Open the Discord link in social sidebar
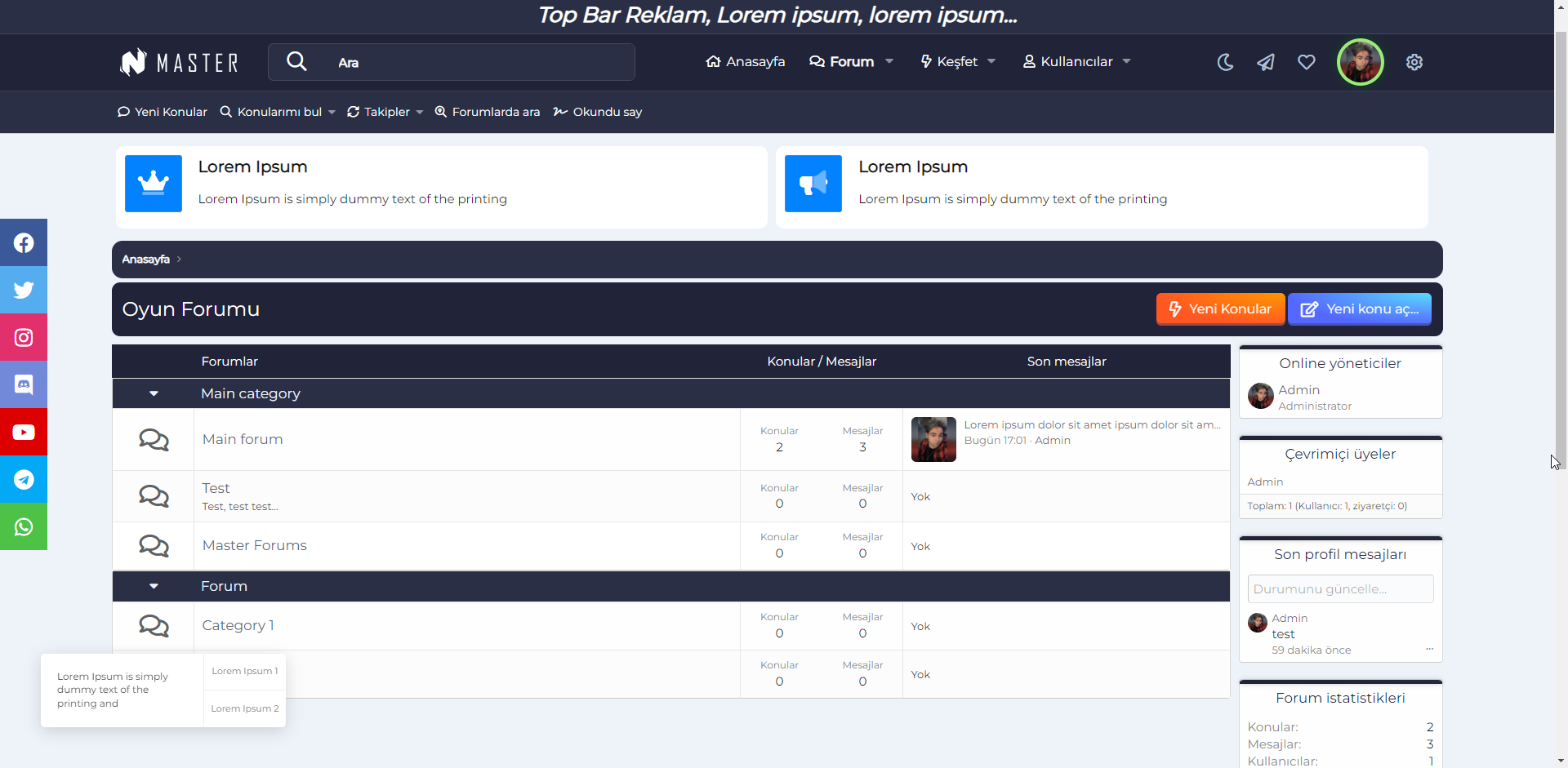 point(24,384)
